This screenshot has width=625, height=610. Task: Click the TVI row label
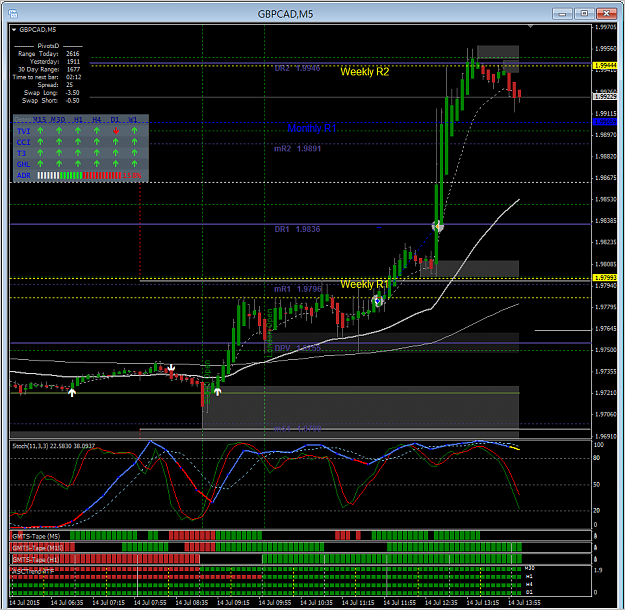pyautogui.click(x=24, y=131)
